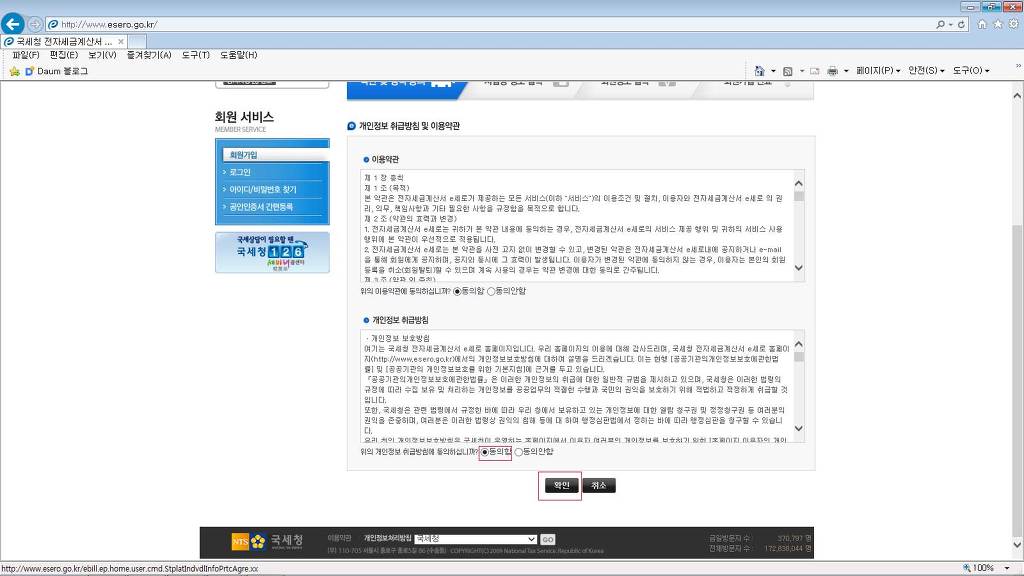Open the home icon beside the favorites star
Image resolution: width=1024 pixels, height=576 pixels.
point(982,24)
